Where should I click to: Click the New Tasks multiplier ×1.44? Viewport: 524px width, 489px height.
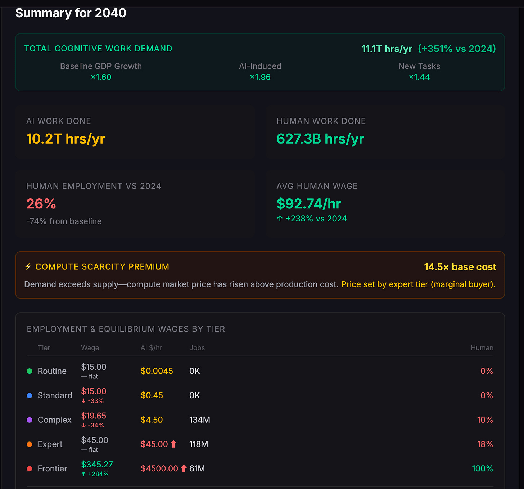(x=419, y=77)
